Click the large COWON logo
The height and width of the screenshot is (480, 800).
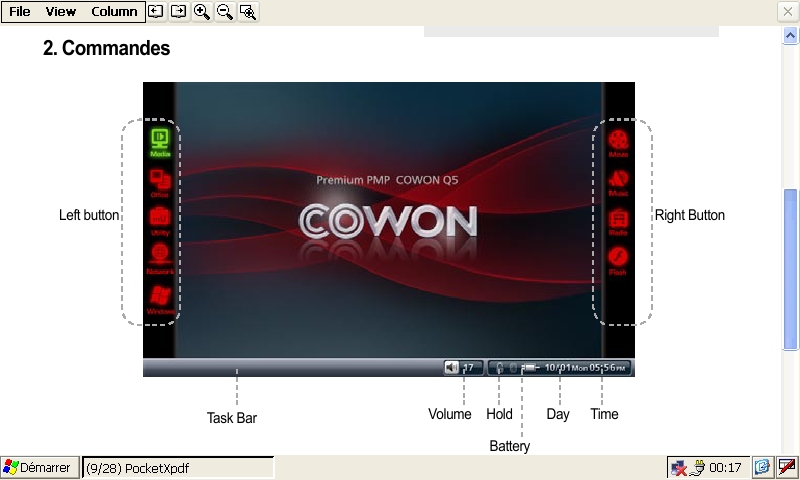tap(388, 221)
